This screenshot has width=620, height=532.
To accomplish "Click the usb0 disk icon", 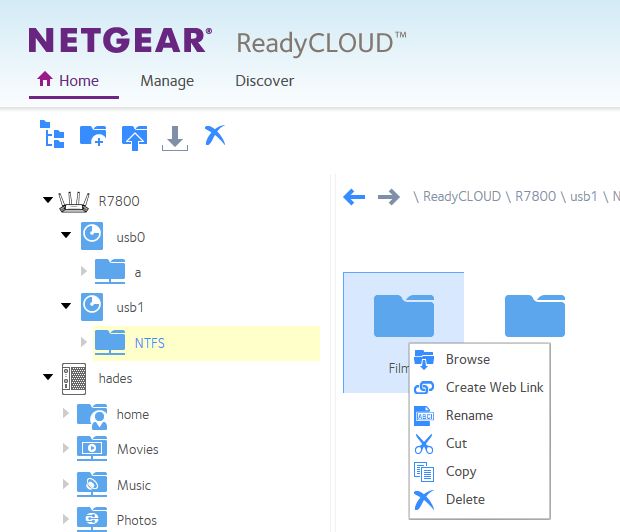I will tap(92, 236).
